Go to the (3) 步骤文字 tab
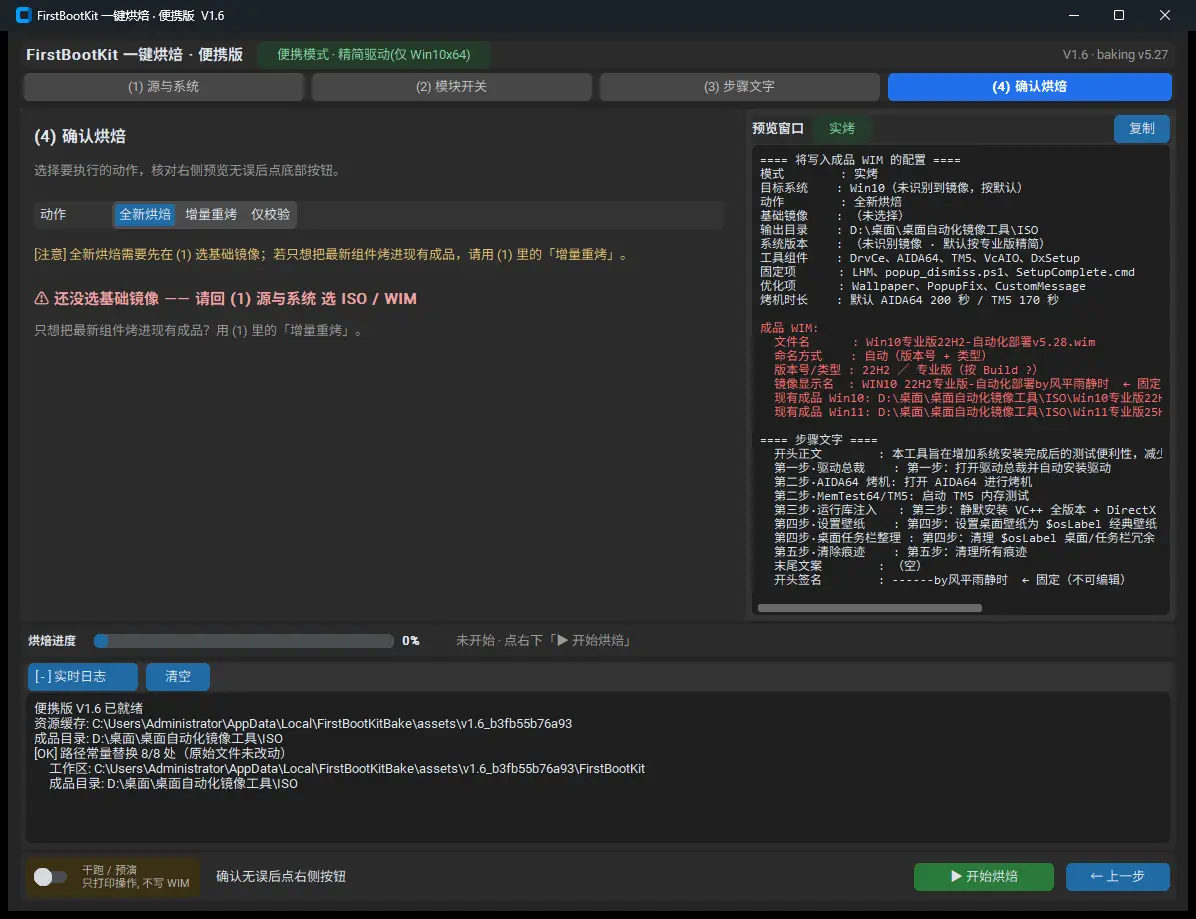This screenshot has width=1196, height=919. click(x=739, y=87)
